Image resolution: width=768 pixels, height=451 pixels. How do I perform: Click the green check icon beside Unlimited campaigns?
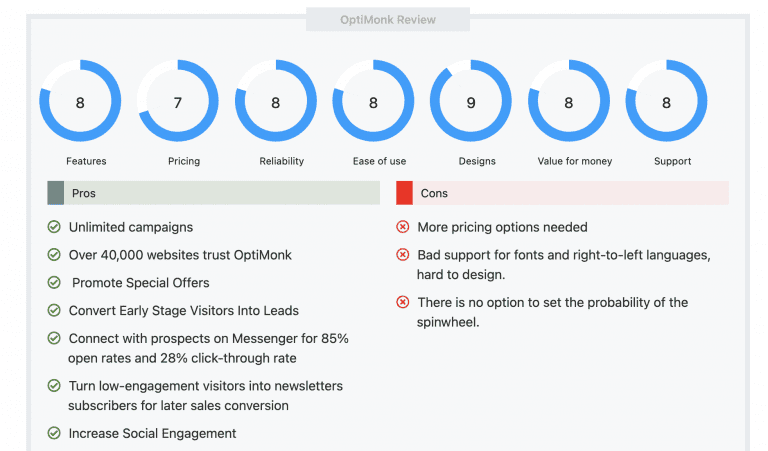(x=54, y=227)
